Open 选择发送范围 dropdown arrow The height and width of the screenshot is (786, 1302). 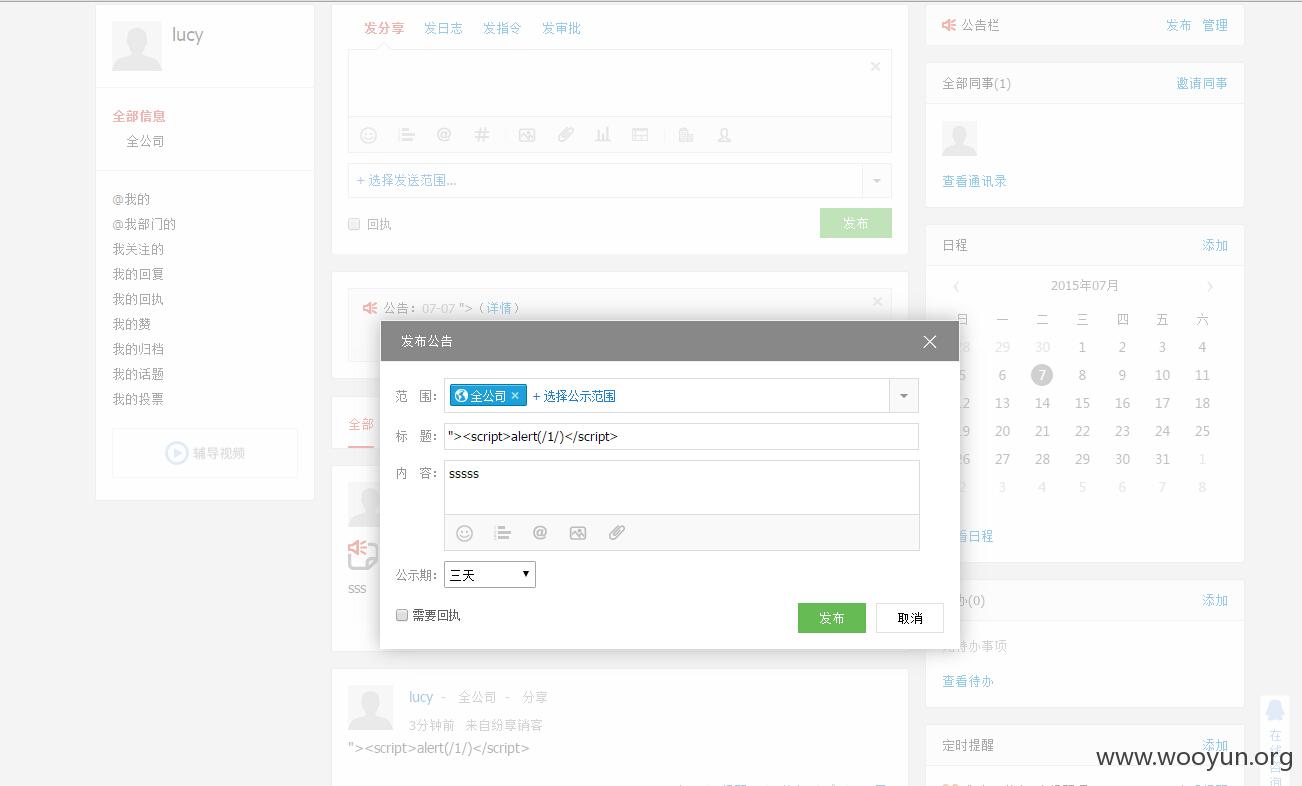[x=877, y=181]
